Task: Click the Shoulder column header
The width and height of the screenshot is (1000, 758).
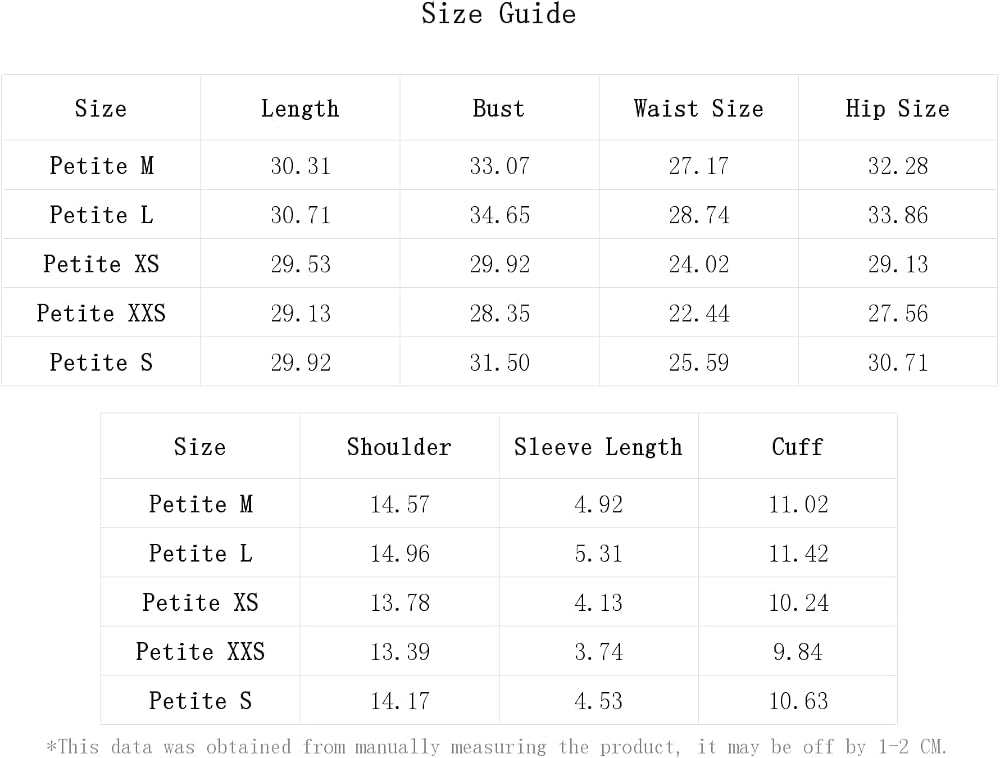Action: (x=399, y=447)
